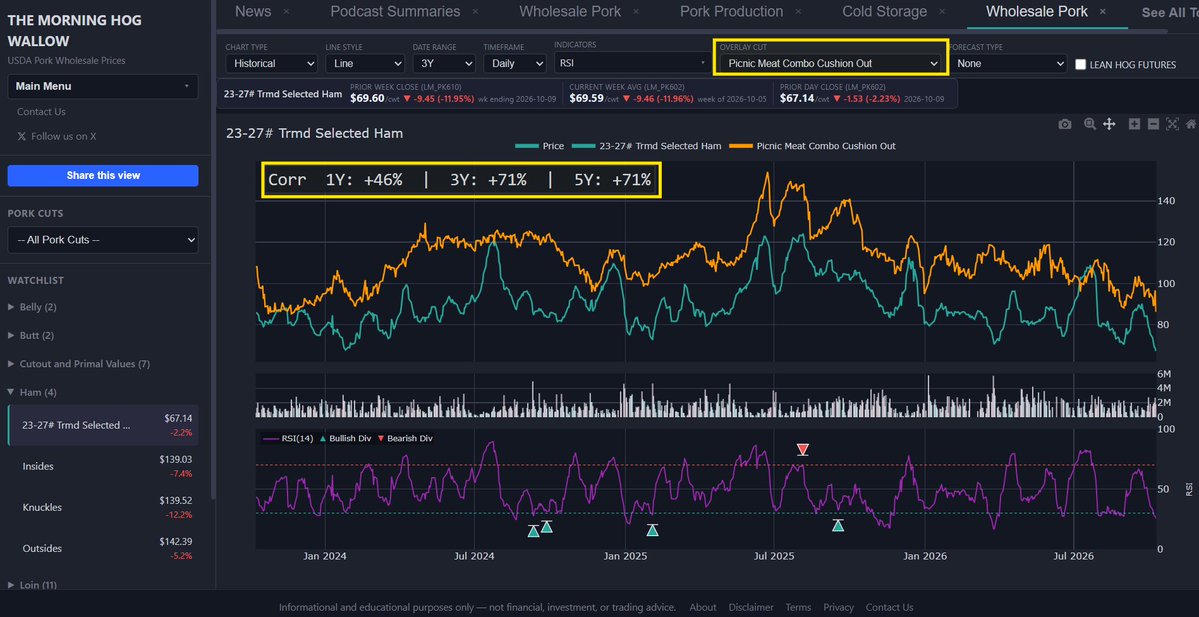Close the Cold Storage tab
1199x617 pixels.
tap(942, 11)
